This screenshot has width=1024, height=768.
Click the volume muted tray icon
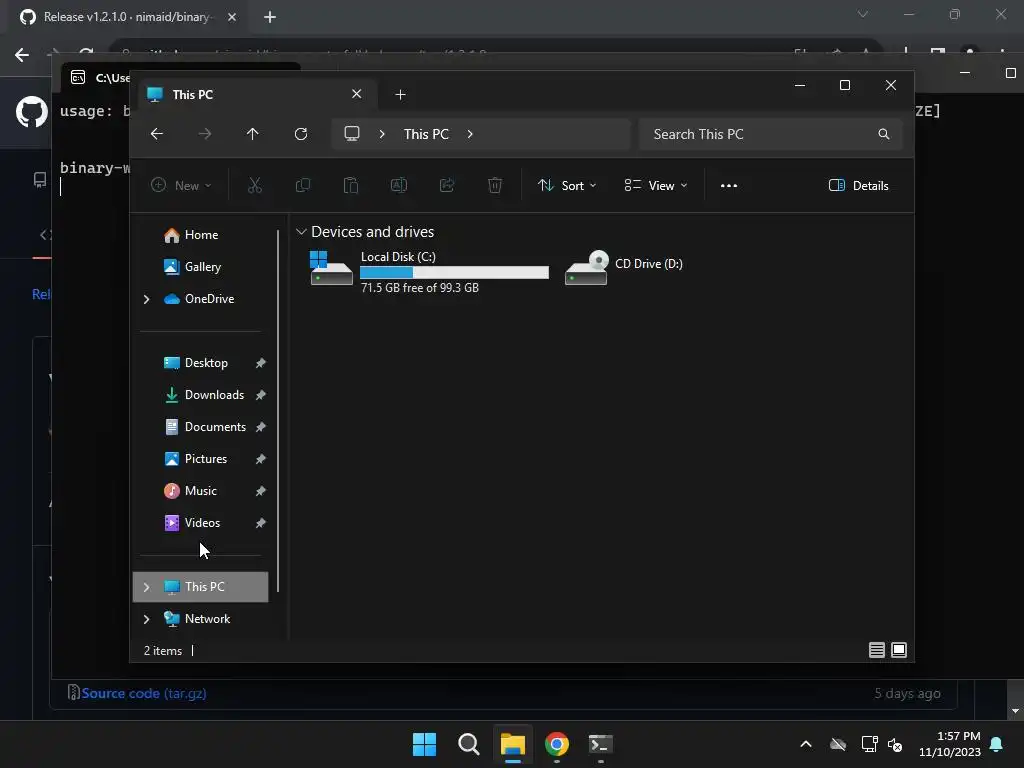pyautogui.click(x=895, y=744)
